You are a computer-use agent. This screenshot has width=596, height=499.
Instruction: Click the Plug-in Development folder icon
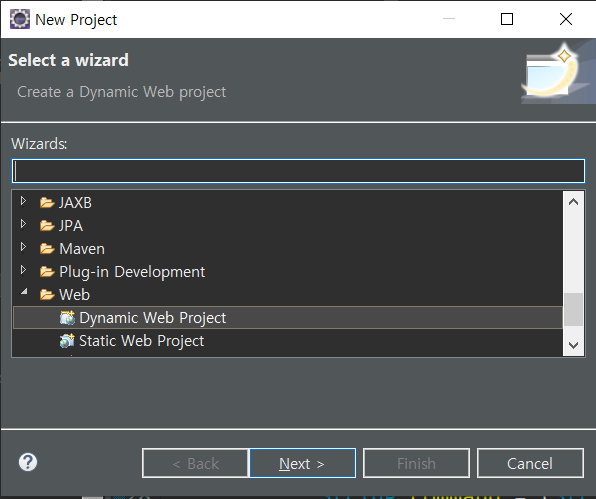tap(47, 272)
